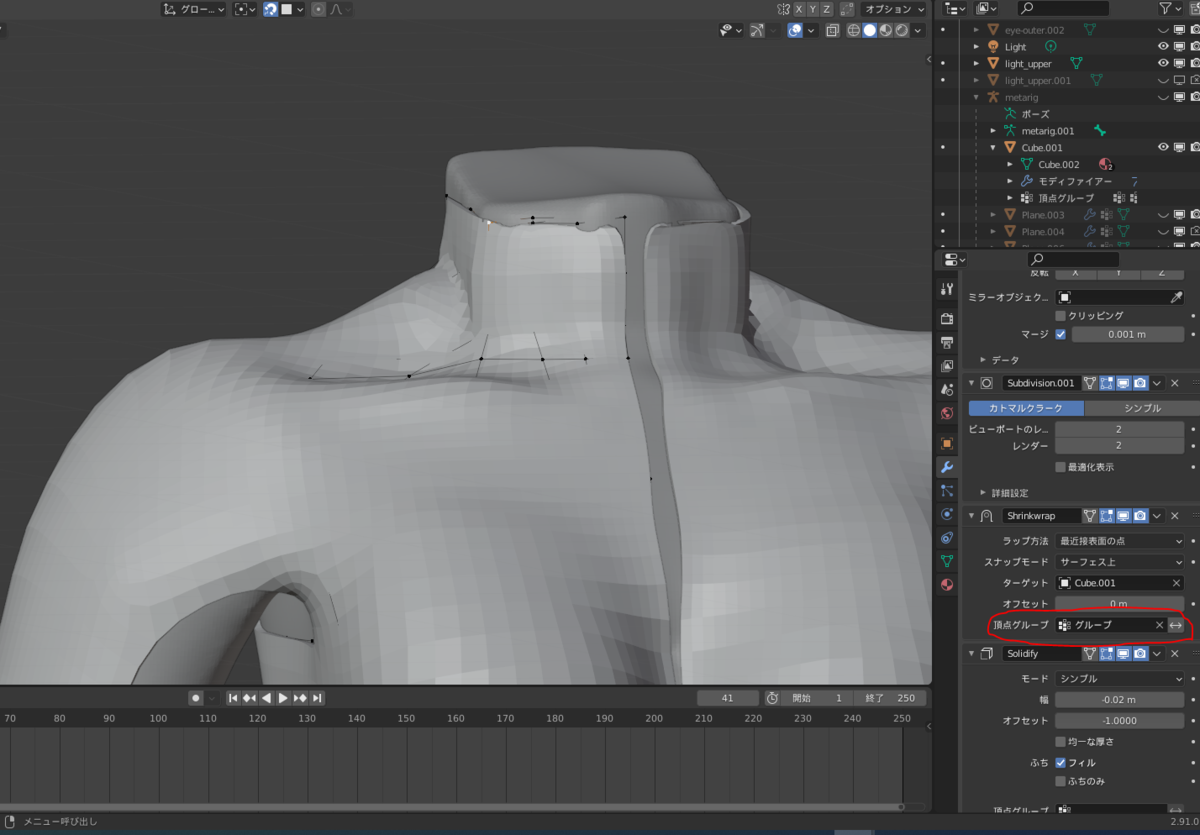Image resolution: width=1200 pixels, height=835 pixels.
Task: Toggle visibility eye of Cube.001 object
Action: click(1163, 147)
